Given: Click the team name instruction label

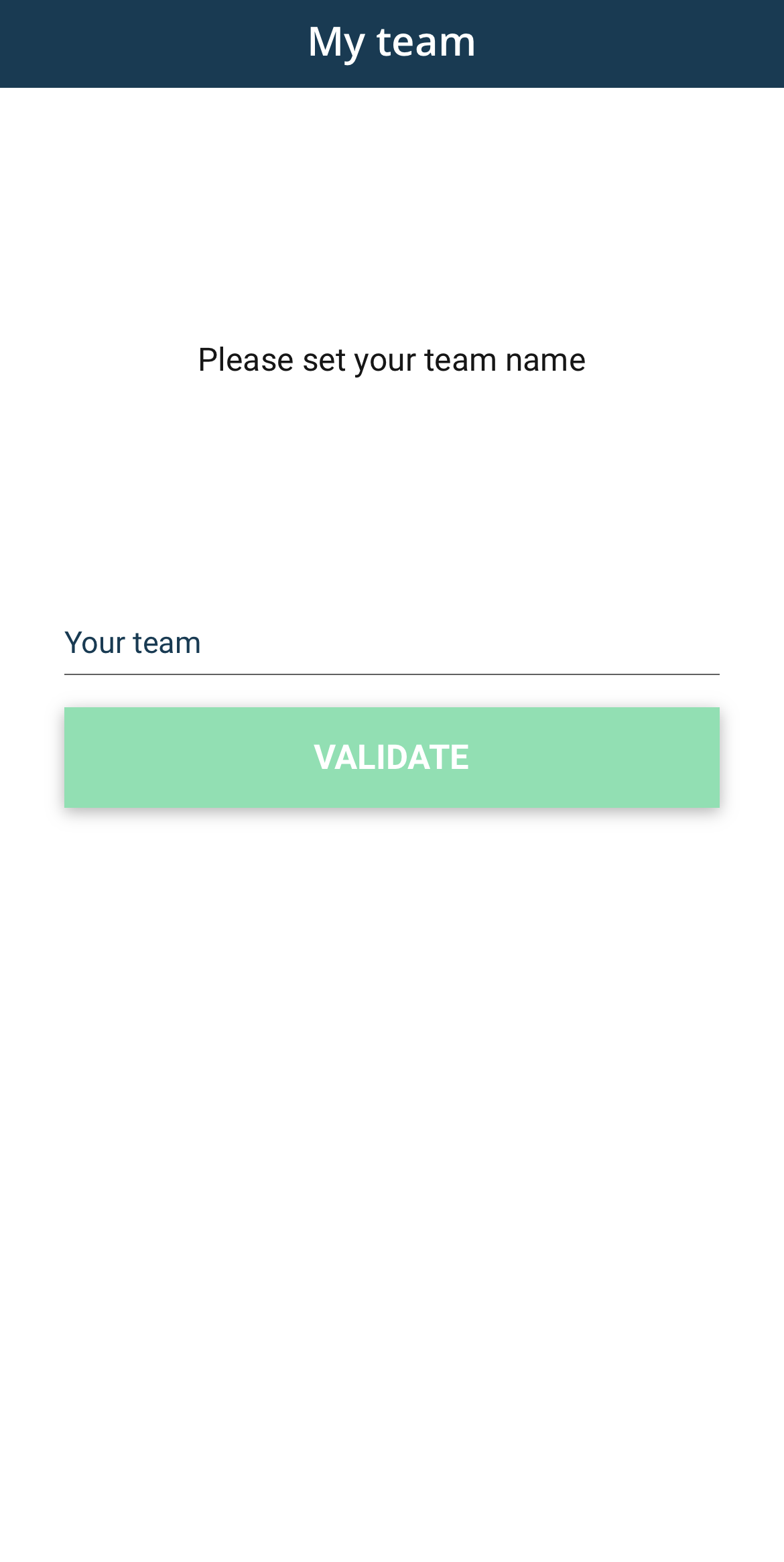Looking at the screenshot, I should 392,360.
